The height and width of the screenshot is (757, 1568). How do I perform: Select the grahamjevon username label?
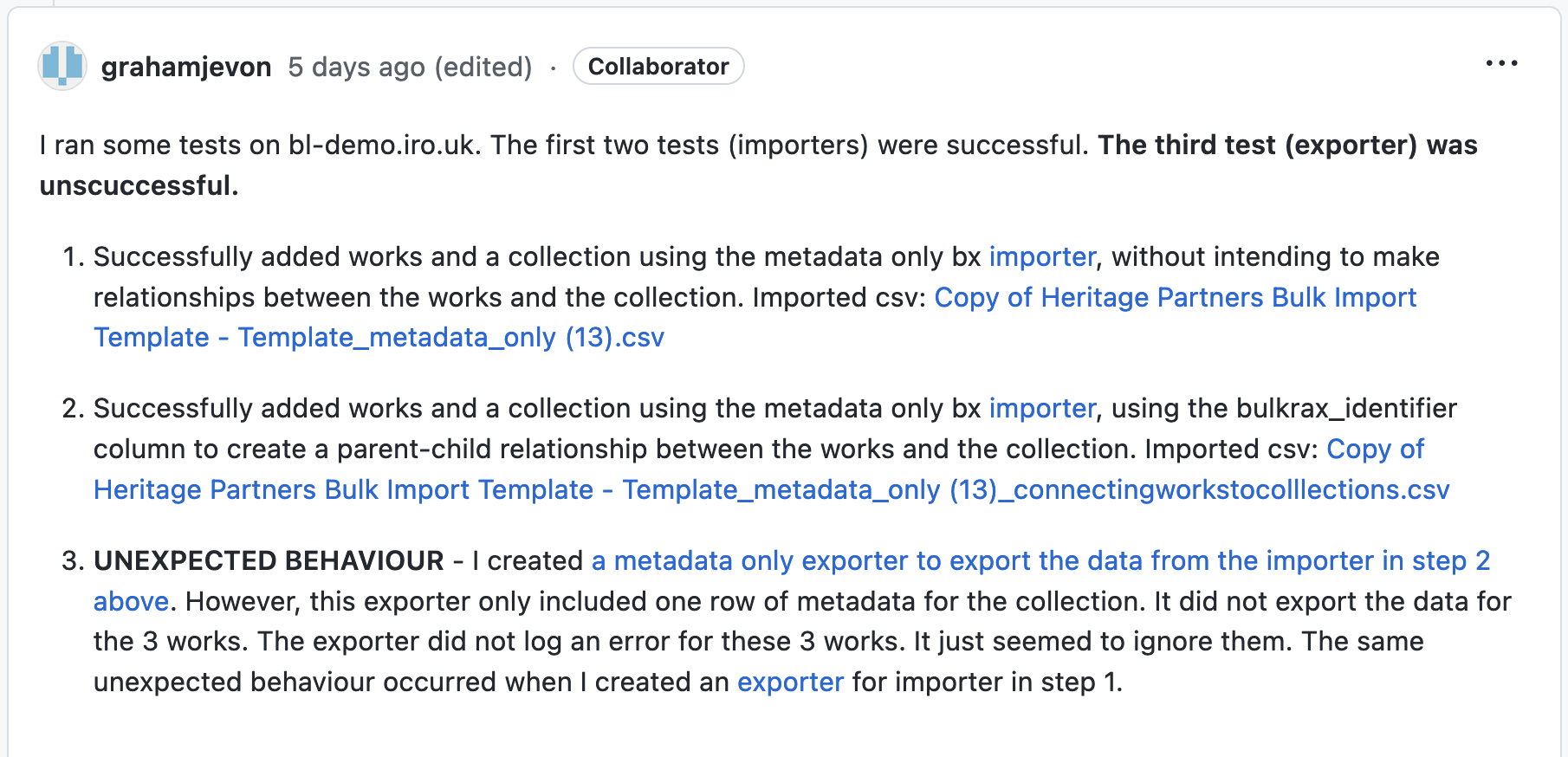[185, 67]
